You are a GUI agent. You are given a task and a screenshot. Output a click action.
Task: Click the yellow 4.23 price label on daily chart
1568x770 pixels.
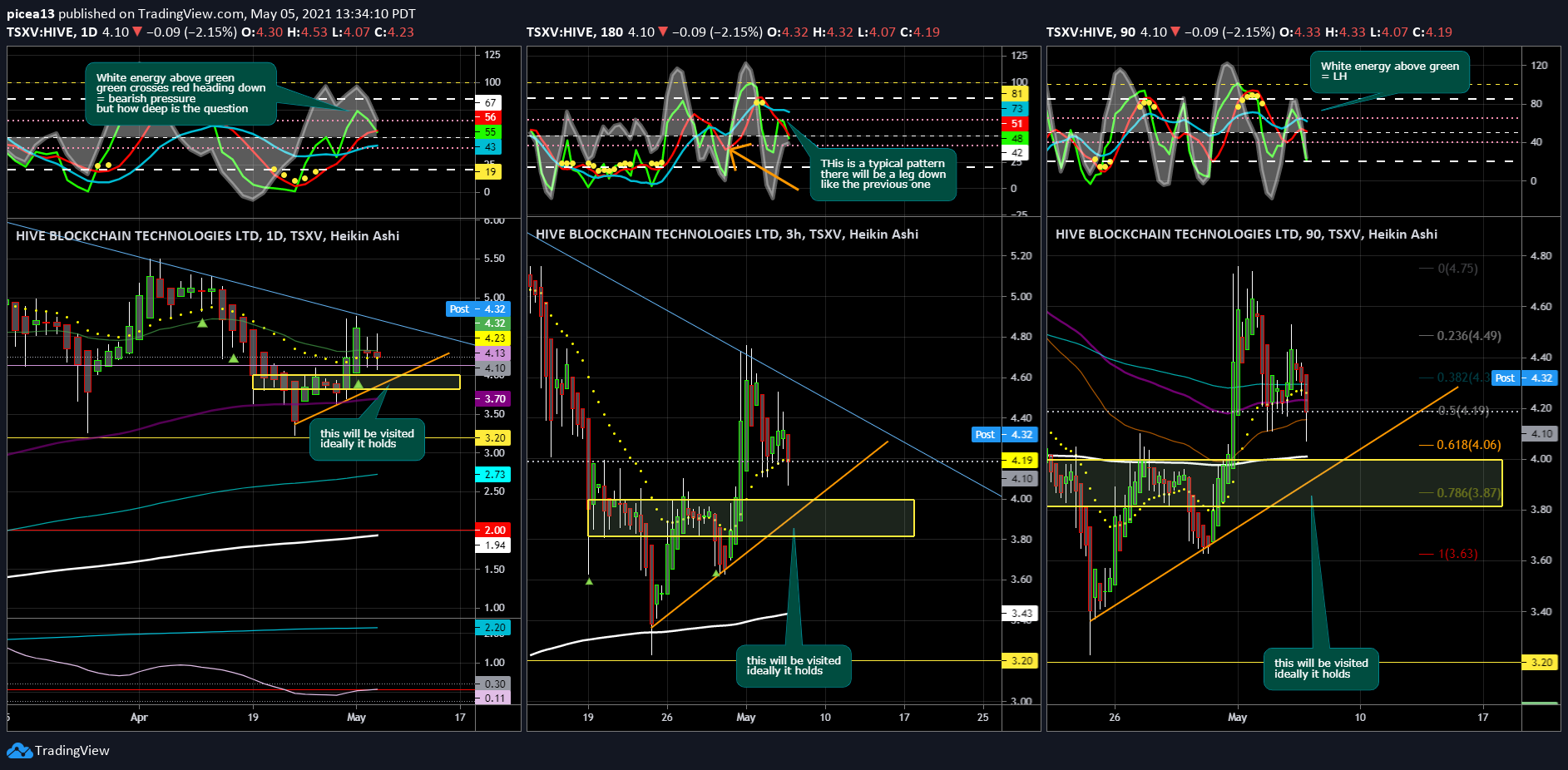pos(492,338)
